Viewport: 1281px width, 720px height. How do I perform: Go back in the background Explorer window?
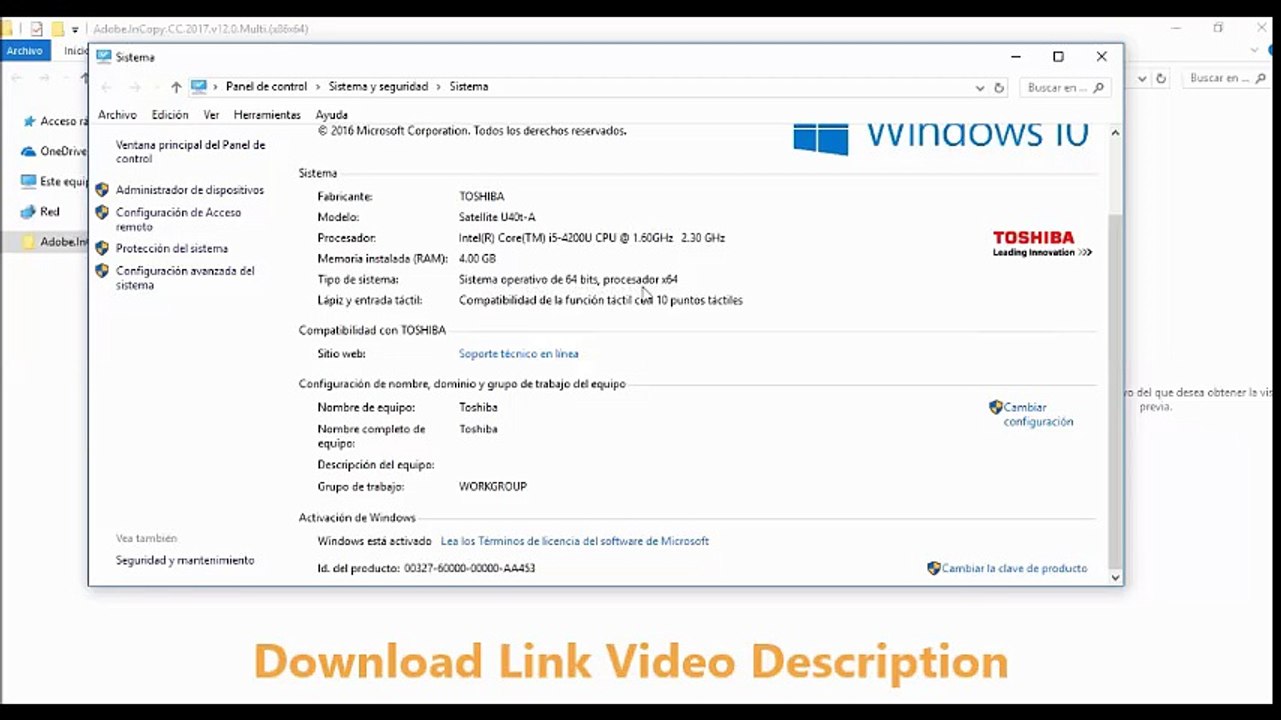tap(15, 78)
